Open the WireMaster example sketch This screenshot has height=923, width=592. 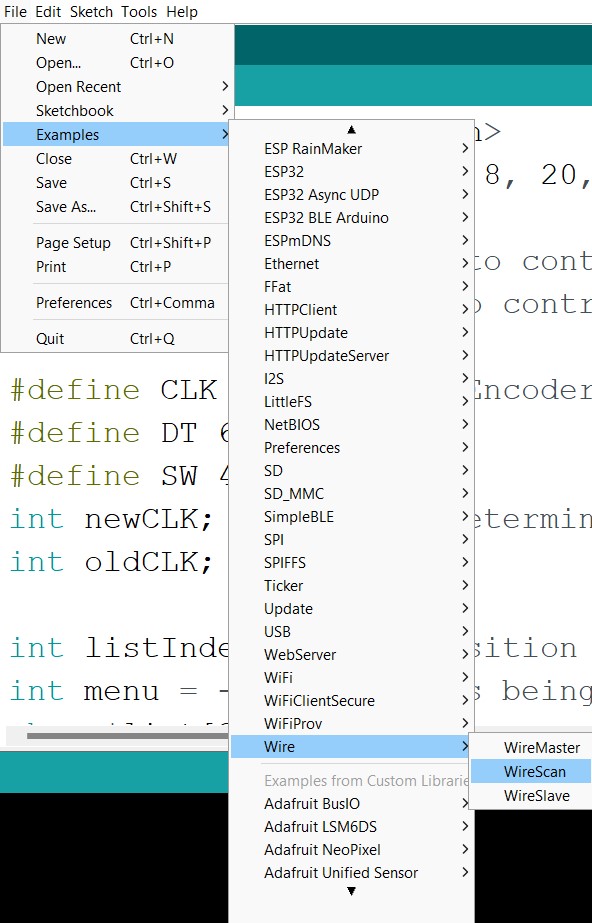coord(531,748)
